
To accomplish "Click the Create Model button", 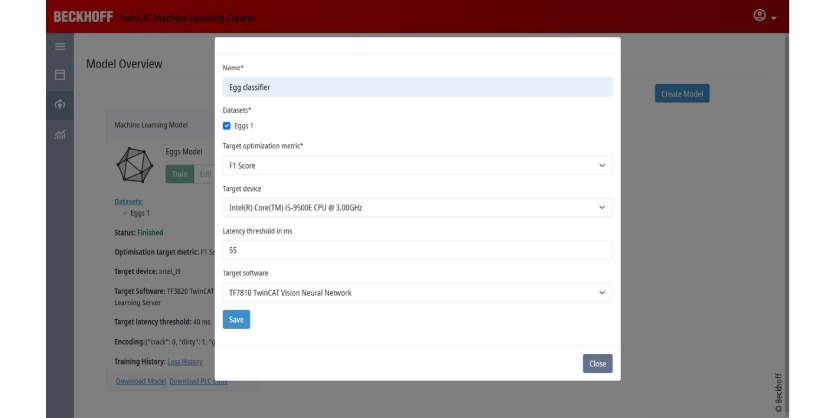I will [x=682, y=93].
